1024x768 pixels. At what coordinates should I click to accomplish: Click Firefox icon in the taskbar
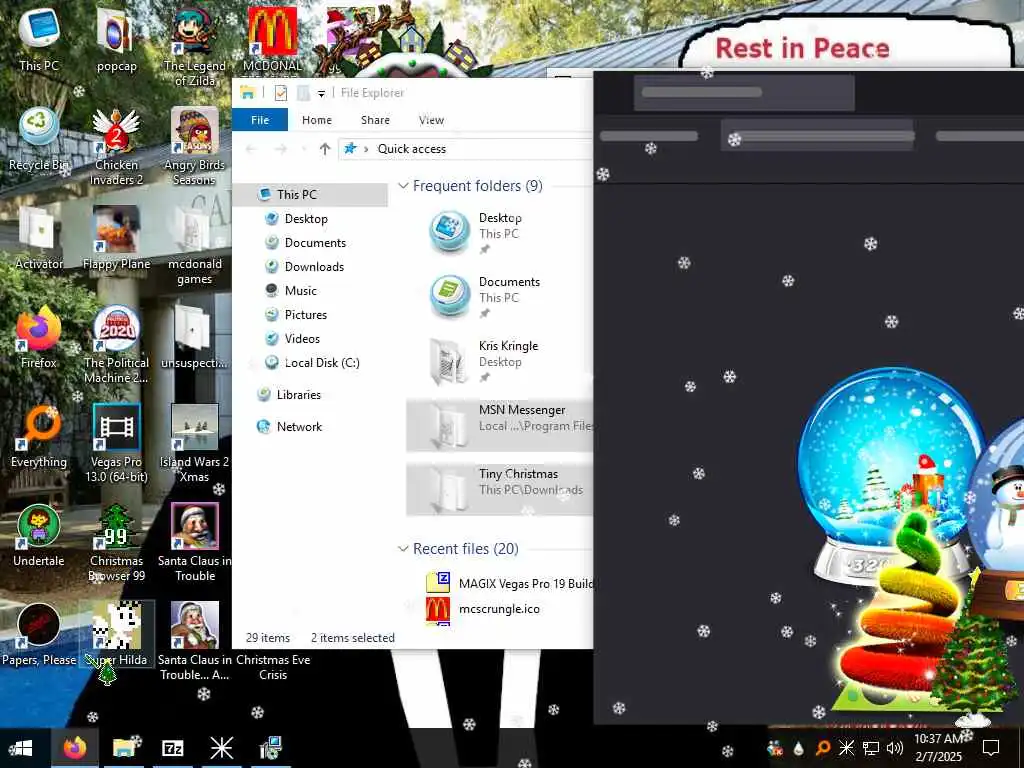[74, 747]
